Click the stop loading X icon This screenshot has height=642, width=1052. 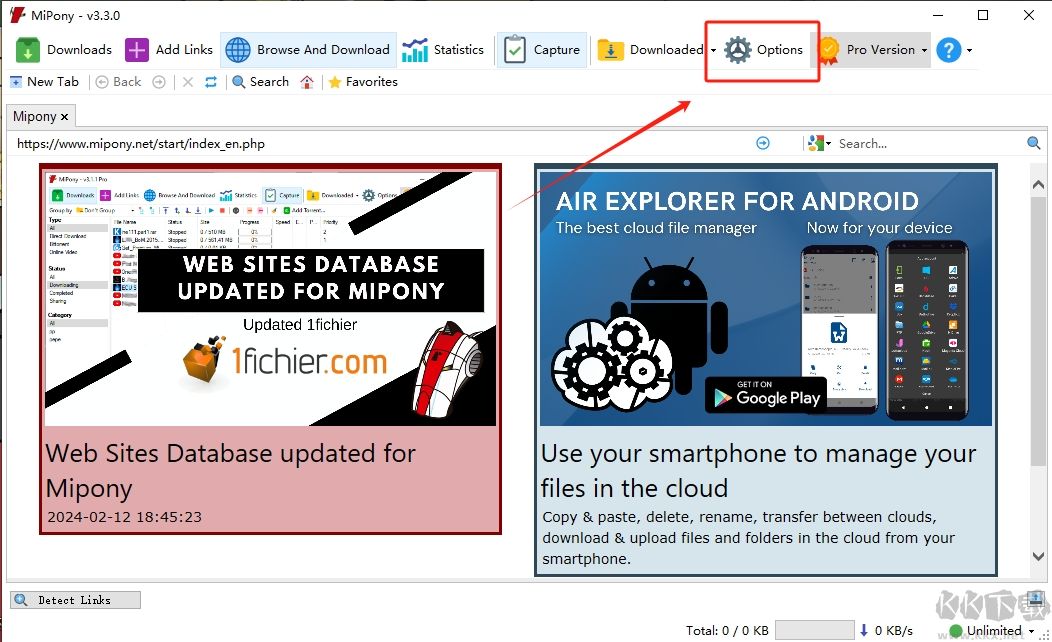[x=188, y=82]
